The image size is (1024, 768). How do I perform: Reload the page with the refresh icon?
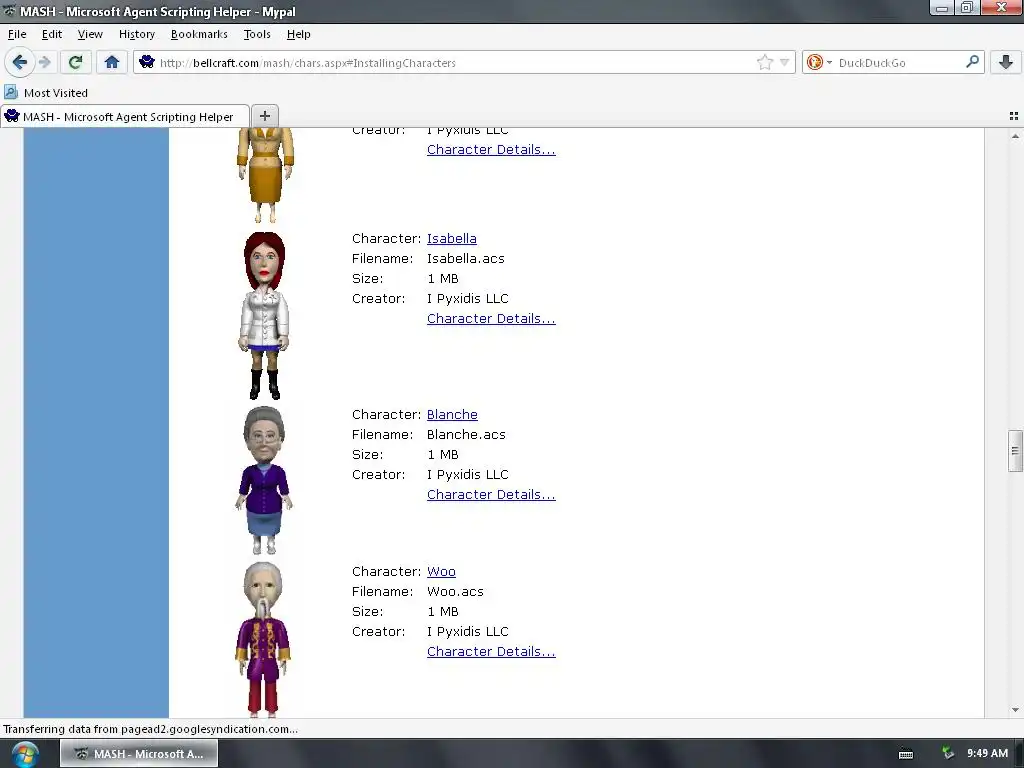coord(75,62)
